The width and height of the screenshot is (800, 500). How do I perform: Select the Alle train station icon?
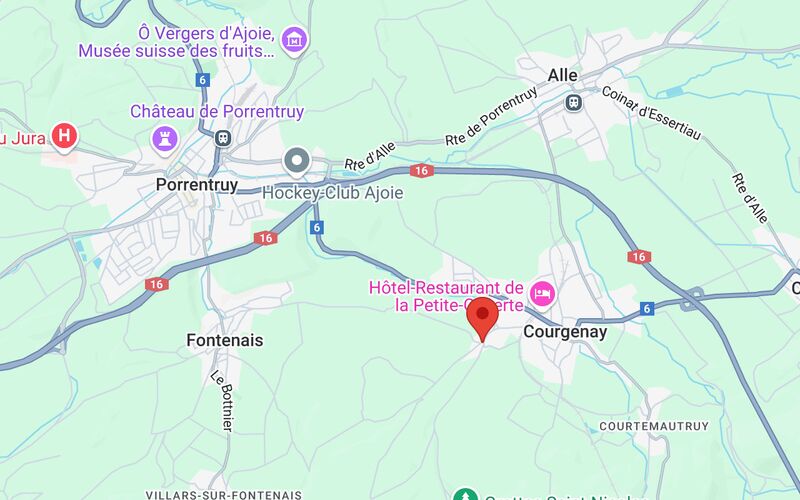[574, 103]
